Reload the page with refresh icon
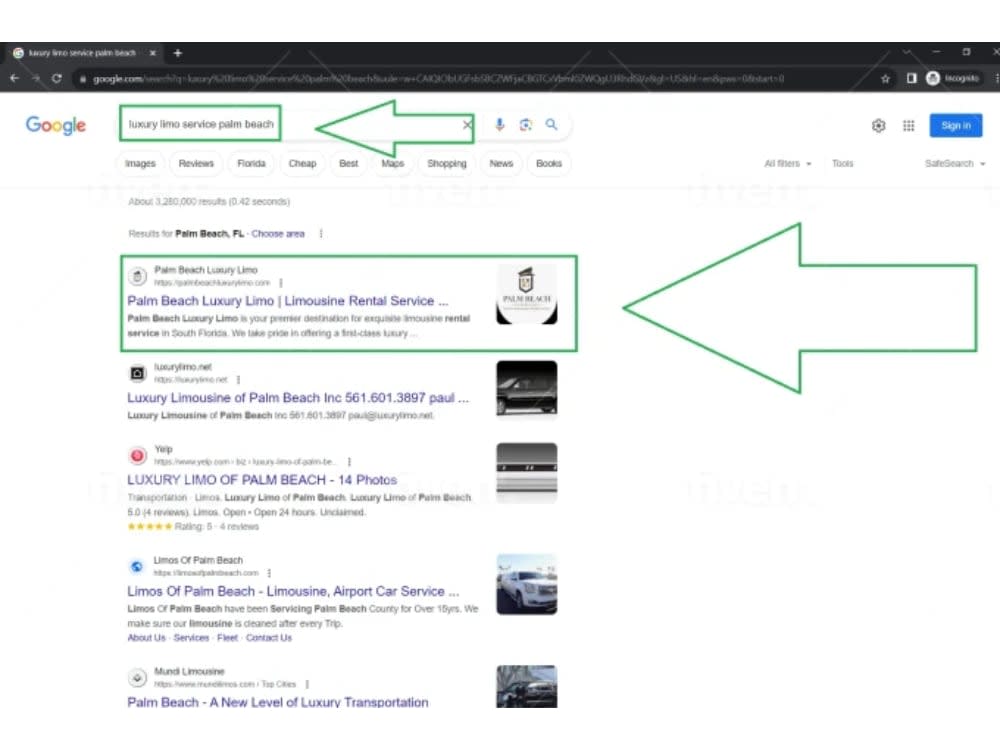 point(57,78)
